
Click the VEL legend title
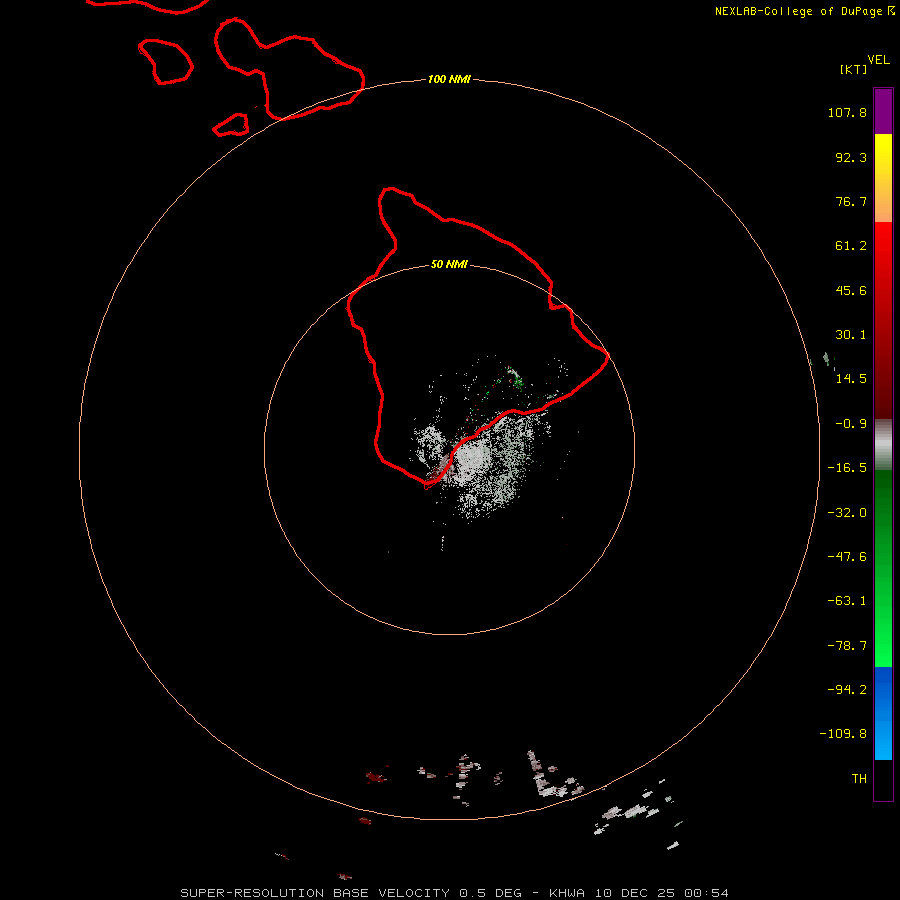[879, 60]
